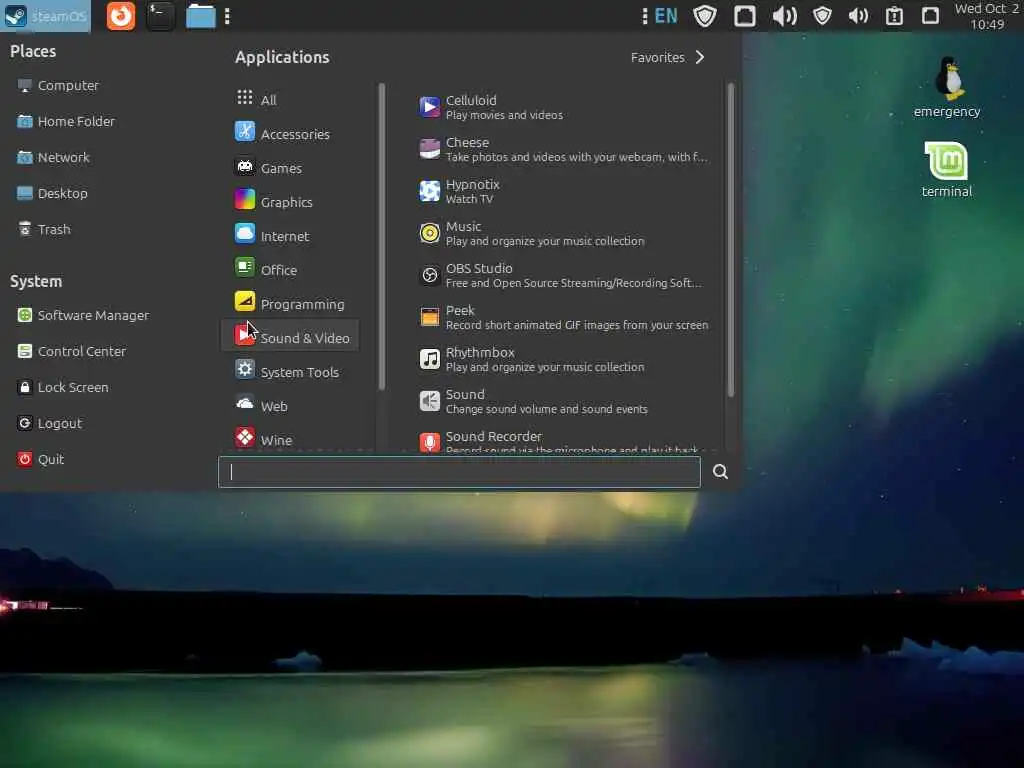Click the second smaller shield tray icon
The image size is (1024, 768).
click(x=822, y=16)
